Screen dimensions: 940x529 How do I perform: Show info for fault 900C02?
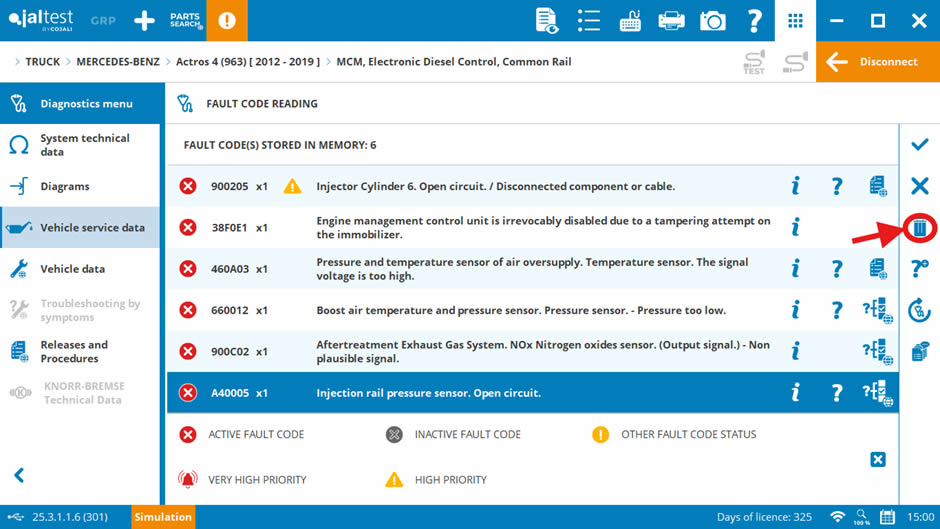(x=796, y=351)
